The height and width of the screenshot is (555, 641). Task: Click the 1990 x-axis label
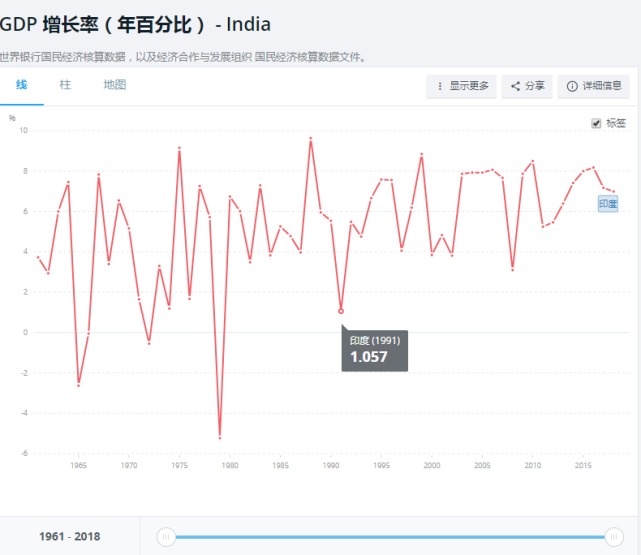[331, 465]
